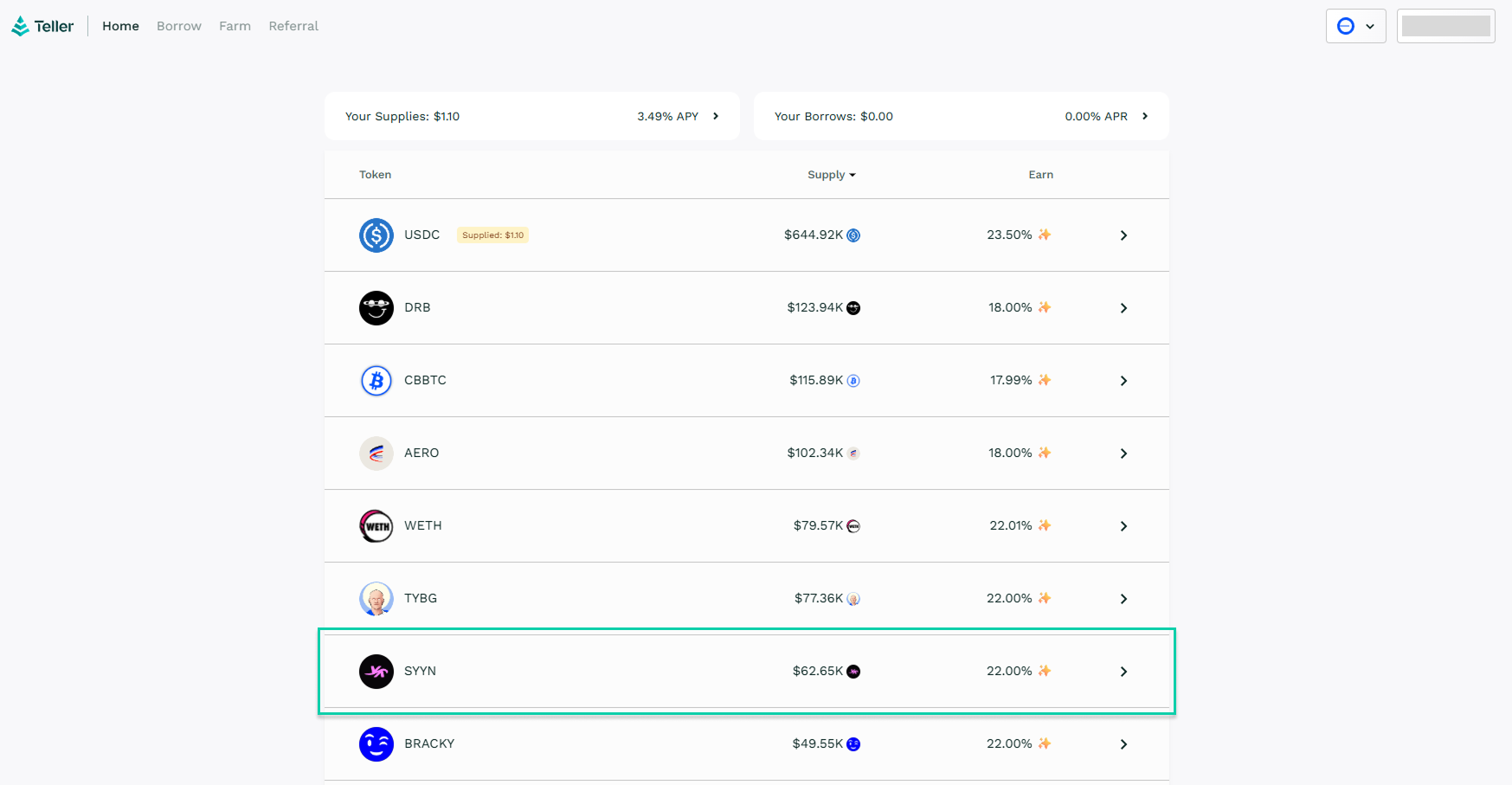This screenshot has width=1512, height=785.
Task: Open the CBBTC row chevron arrow
Action: point(1123,381)
